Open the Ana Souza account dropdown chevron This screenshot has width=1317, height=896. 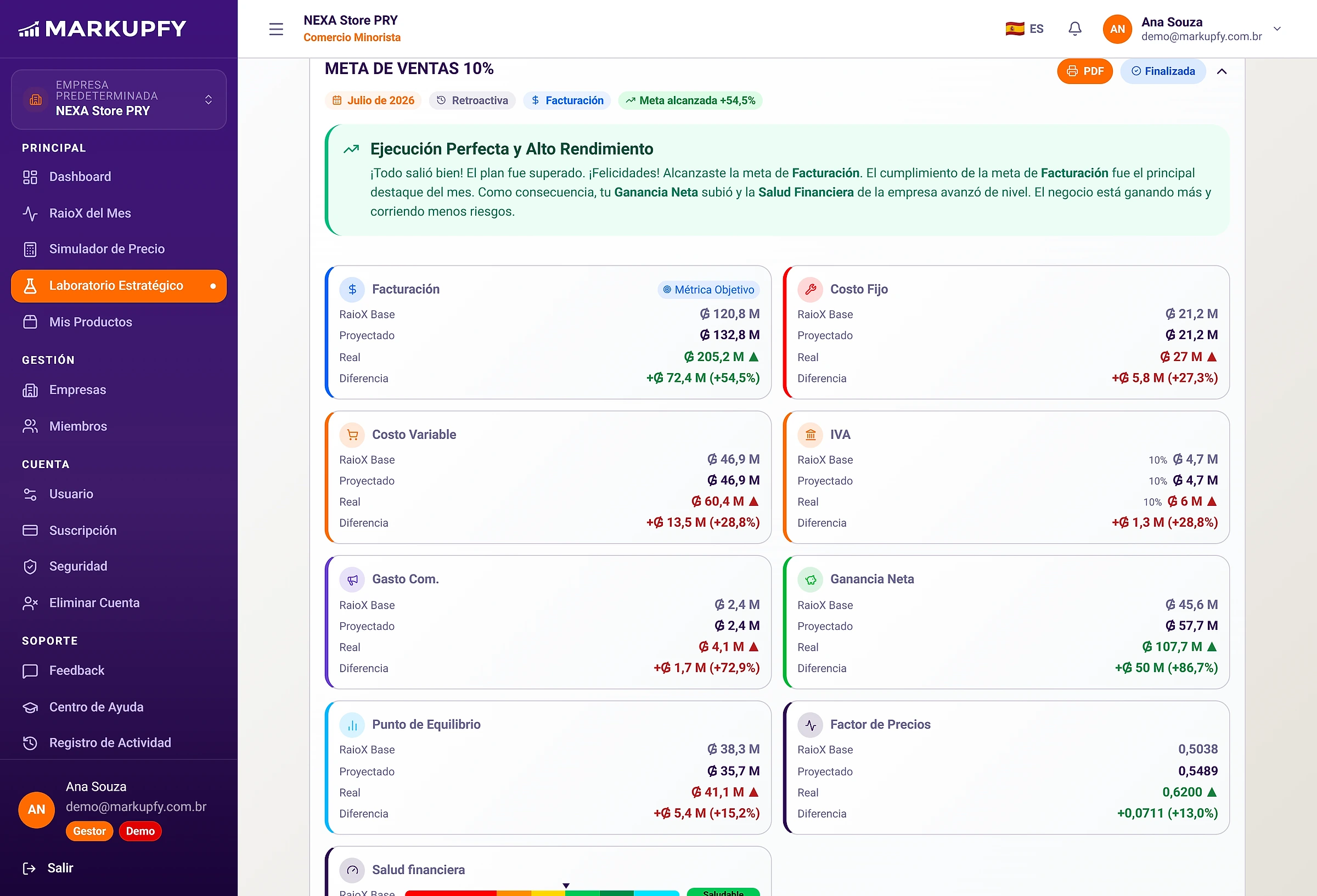[x=1277, y=29]
